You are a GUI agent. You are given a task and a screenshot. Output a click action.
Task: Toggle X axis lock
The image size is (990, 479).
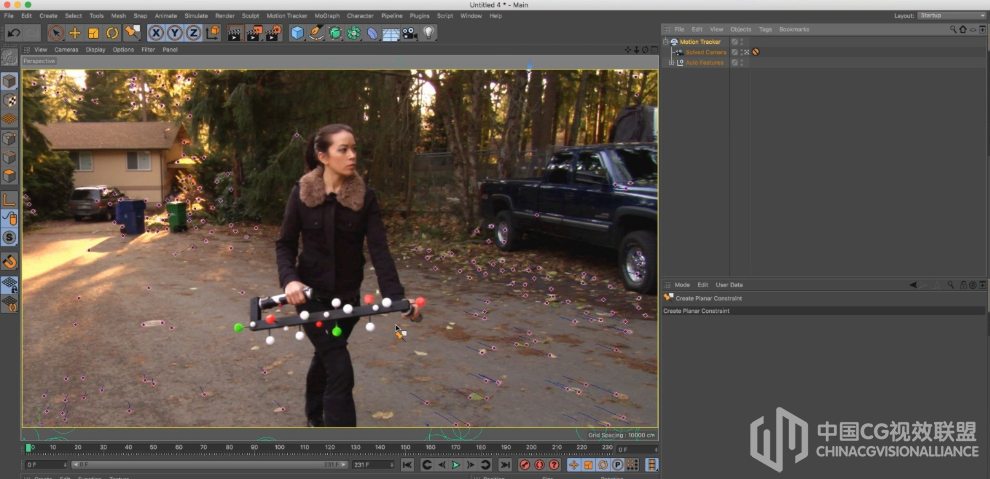tap(156, 33)
